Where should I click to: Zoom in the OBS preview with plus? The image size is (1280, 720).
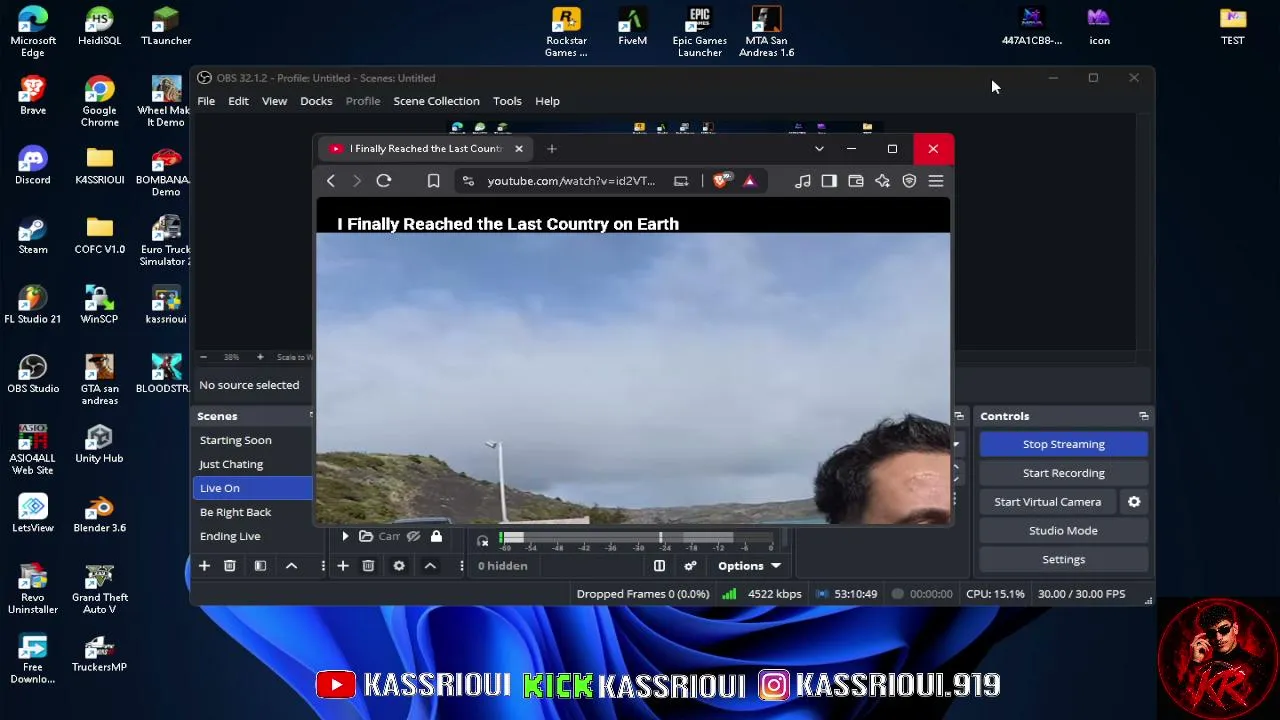[x=260, y=357]
